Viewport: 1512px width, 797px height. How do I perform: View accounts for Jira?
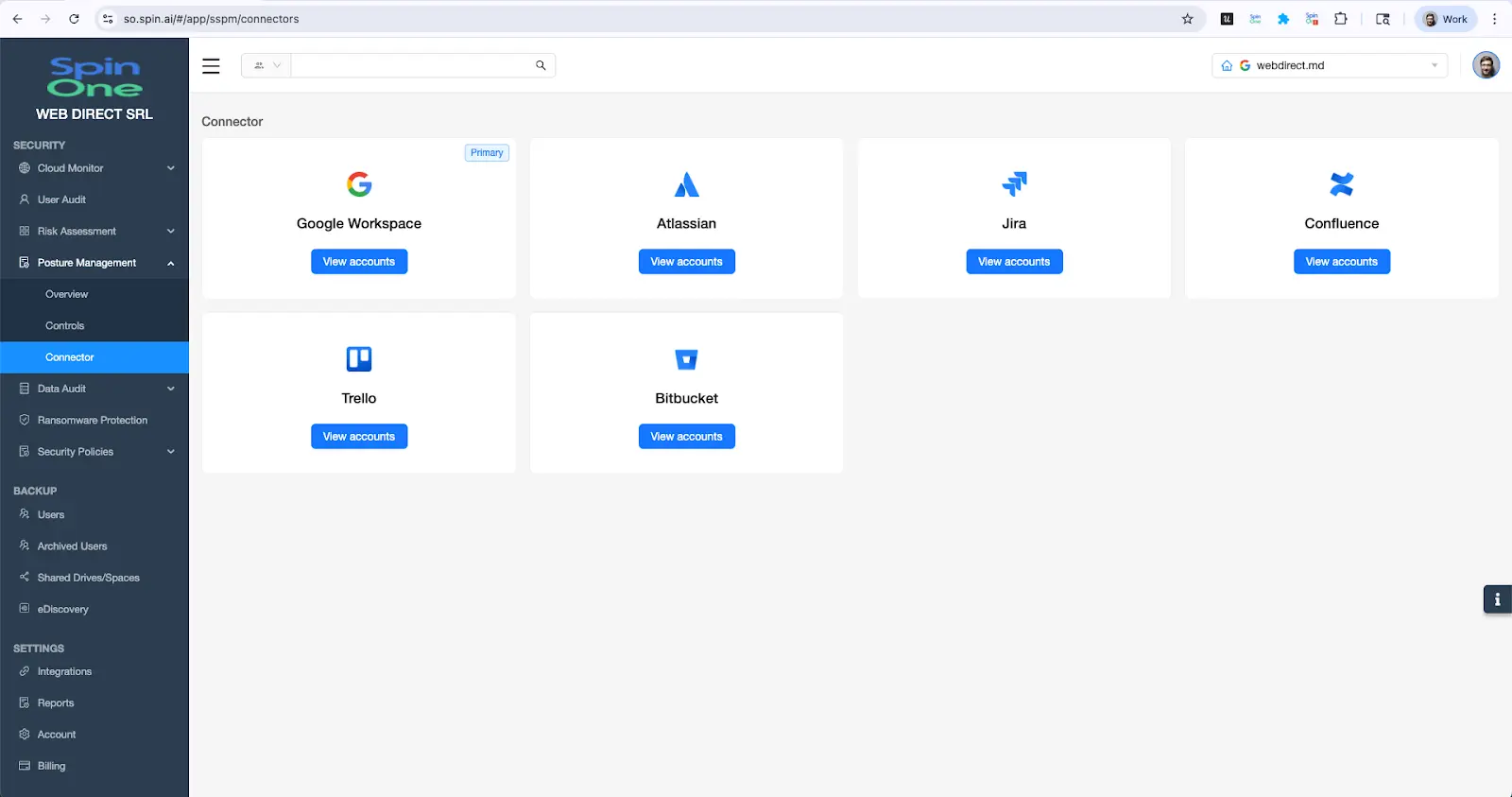[x=1014, y=262]
